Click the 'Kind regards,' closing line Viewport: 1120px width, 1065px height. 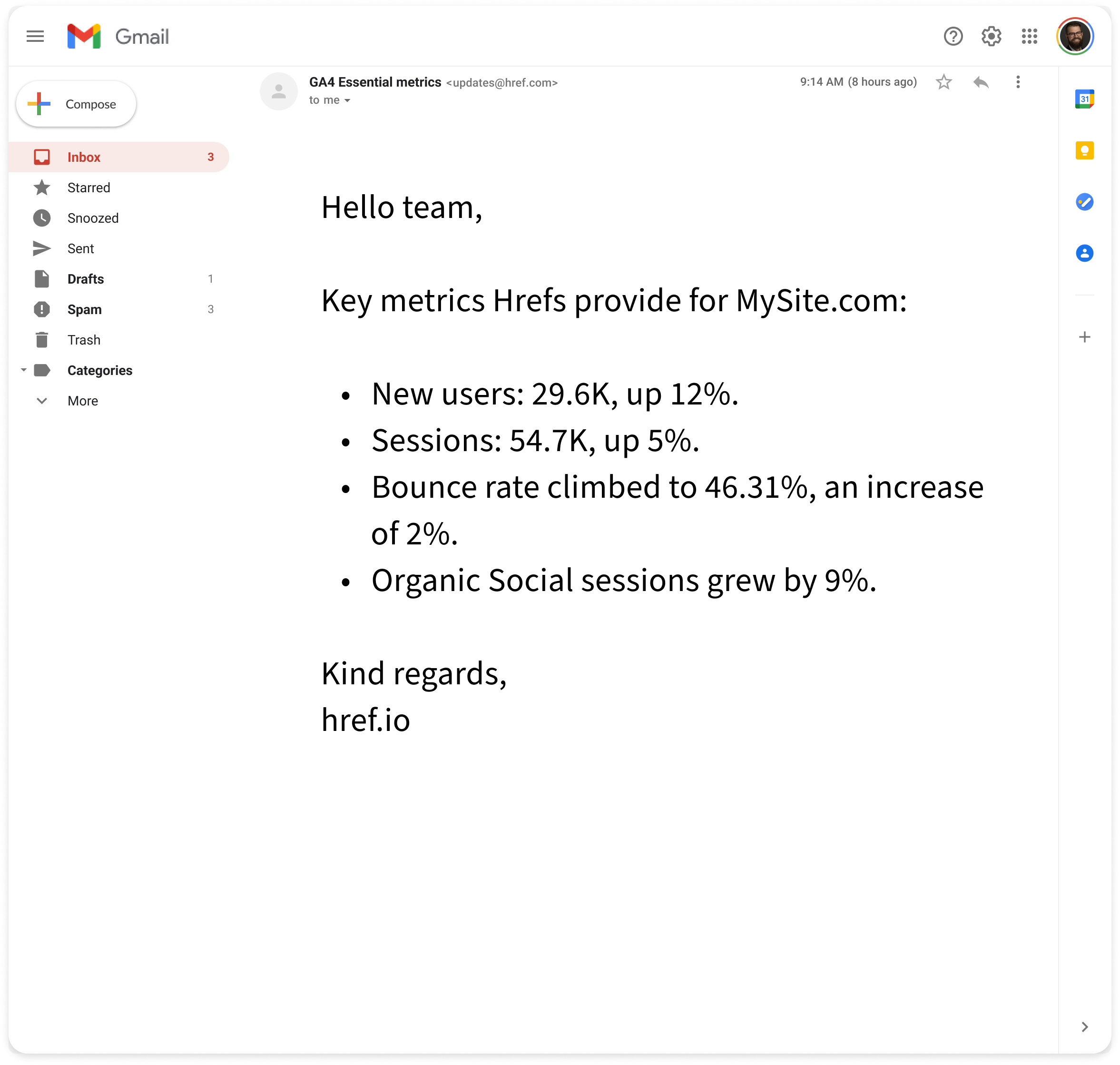point(414,674)
